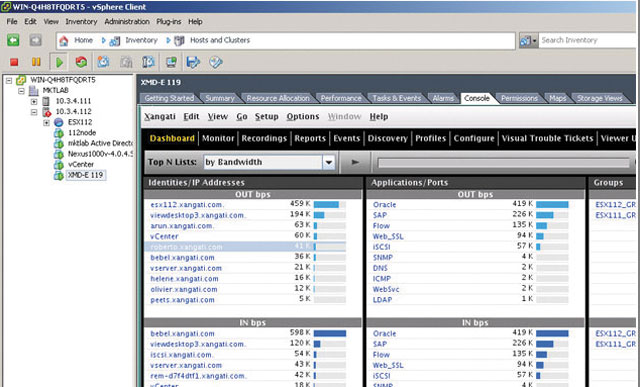Click the green Power On play icon
This screenshot has width=640, height=387.
59,62
